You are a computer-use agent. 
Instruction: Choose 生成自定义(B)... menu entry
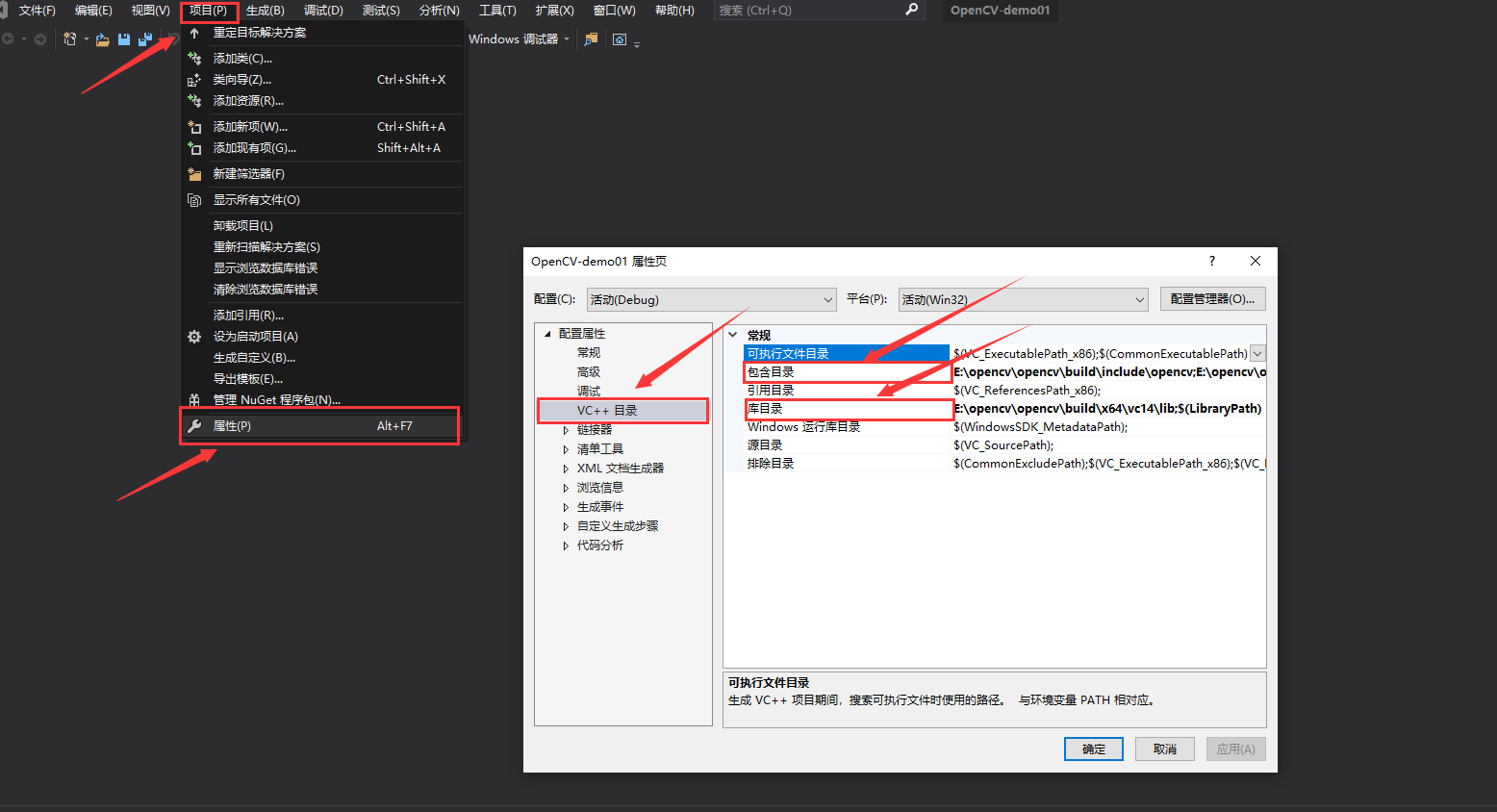(322, 358)
